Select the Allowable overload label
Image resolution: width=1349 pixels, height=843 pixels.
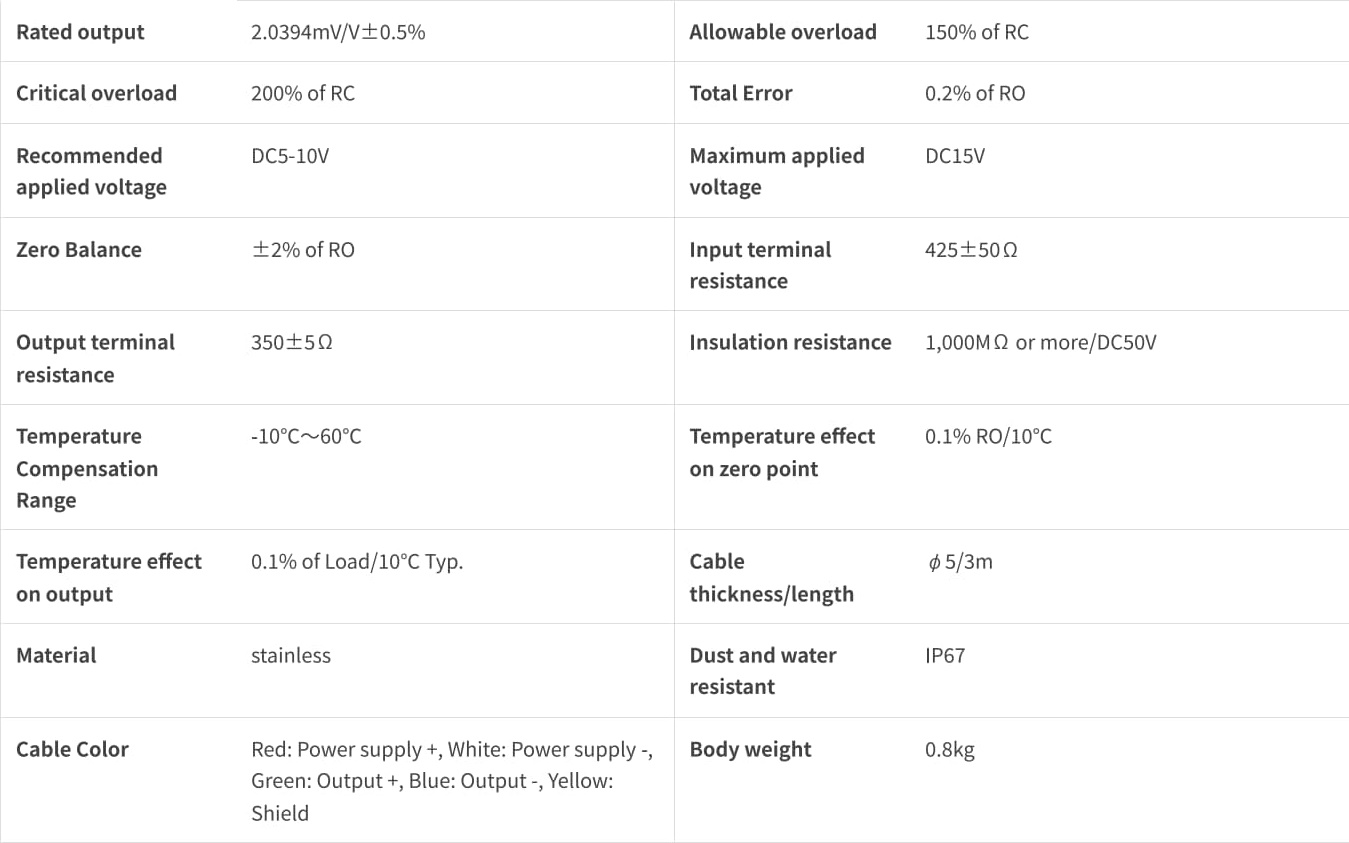783,32
